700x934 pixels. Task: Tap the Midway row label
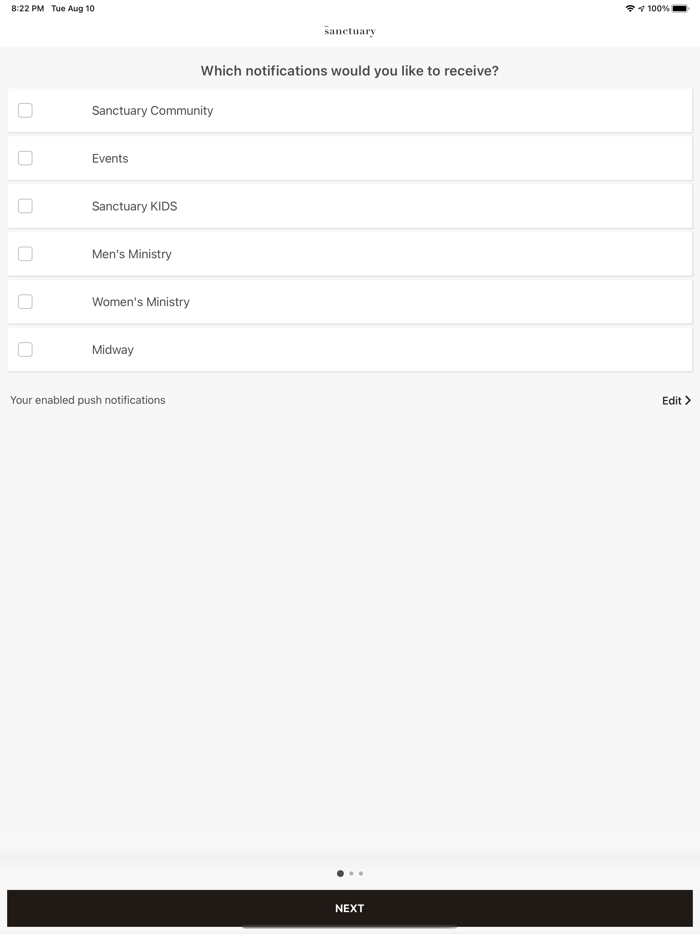(x=112, y=350)
